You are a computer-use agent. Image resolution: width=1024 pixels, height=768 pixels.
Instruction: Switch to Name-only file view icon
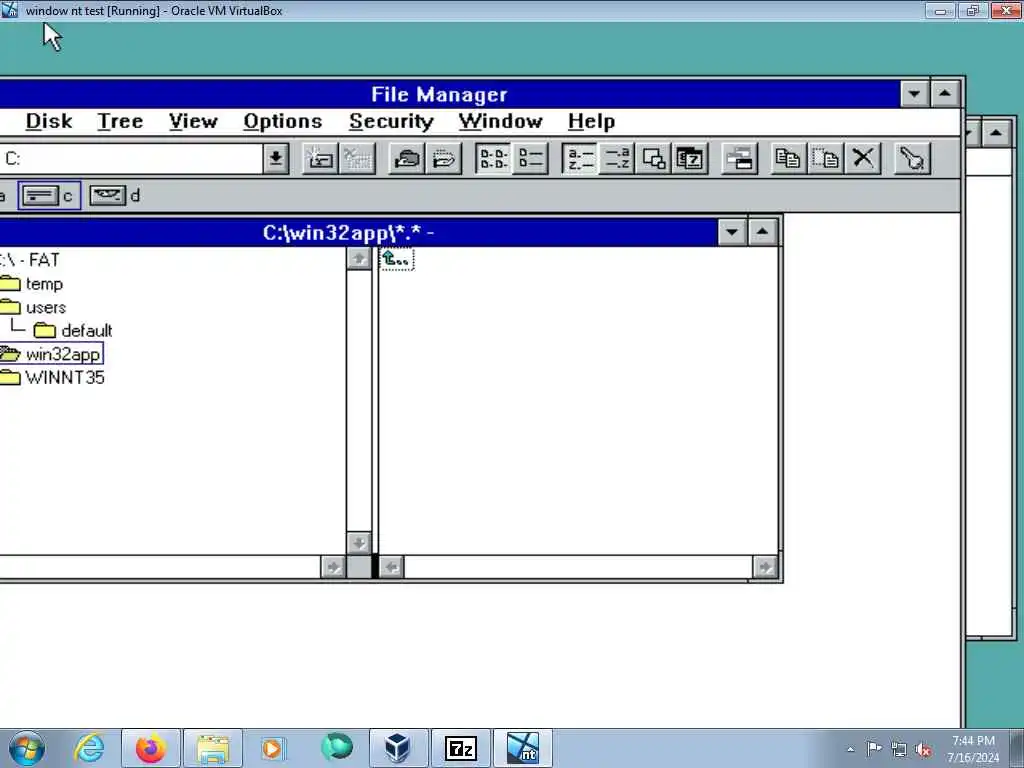coord(493,158)
